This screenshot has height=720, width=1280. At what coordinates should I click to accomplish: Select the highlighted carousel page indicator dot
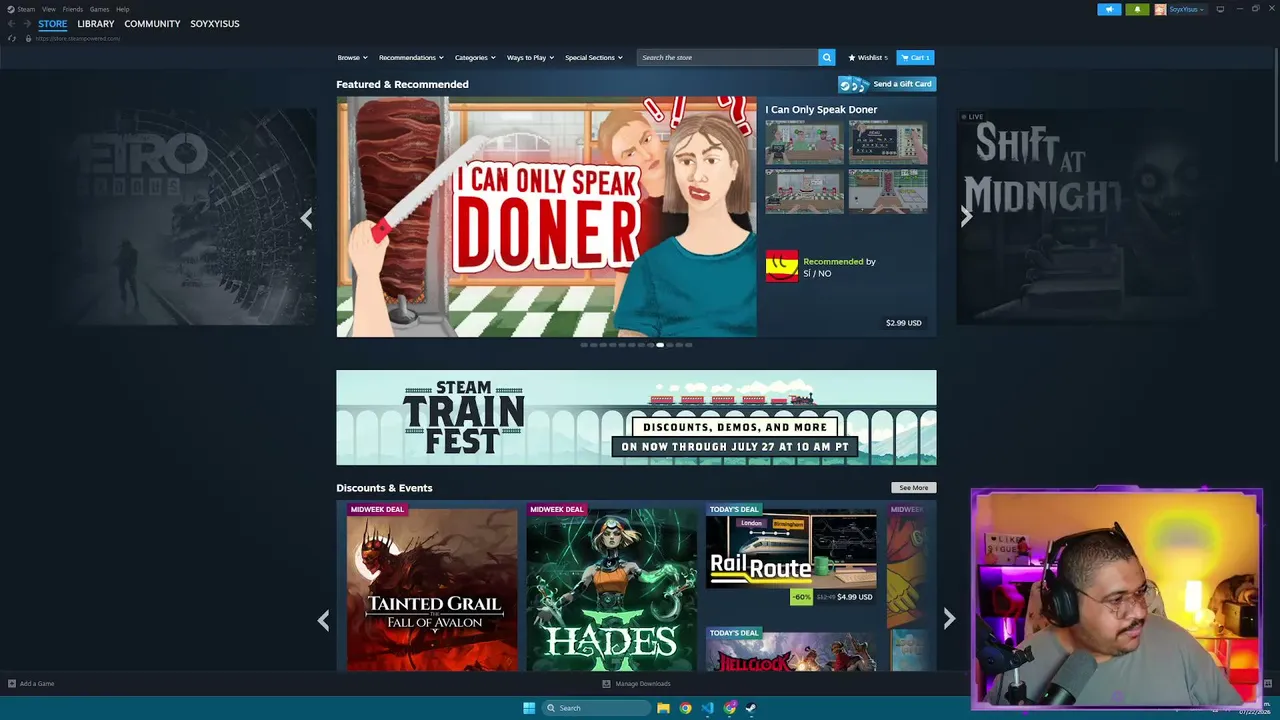click(660, 345)
